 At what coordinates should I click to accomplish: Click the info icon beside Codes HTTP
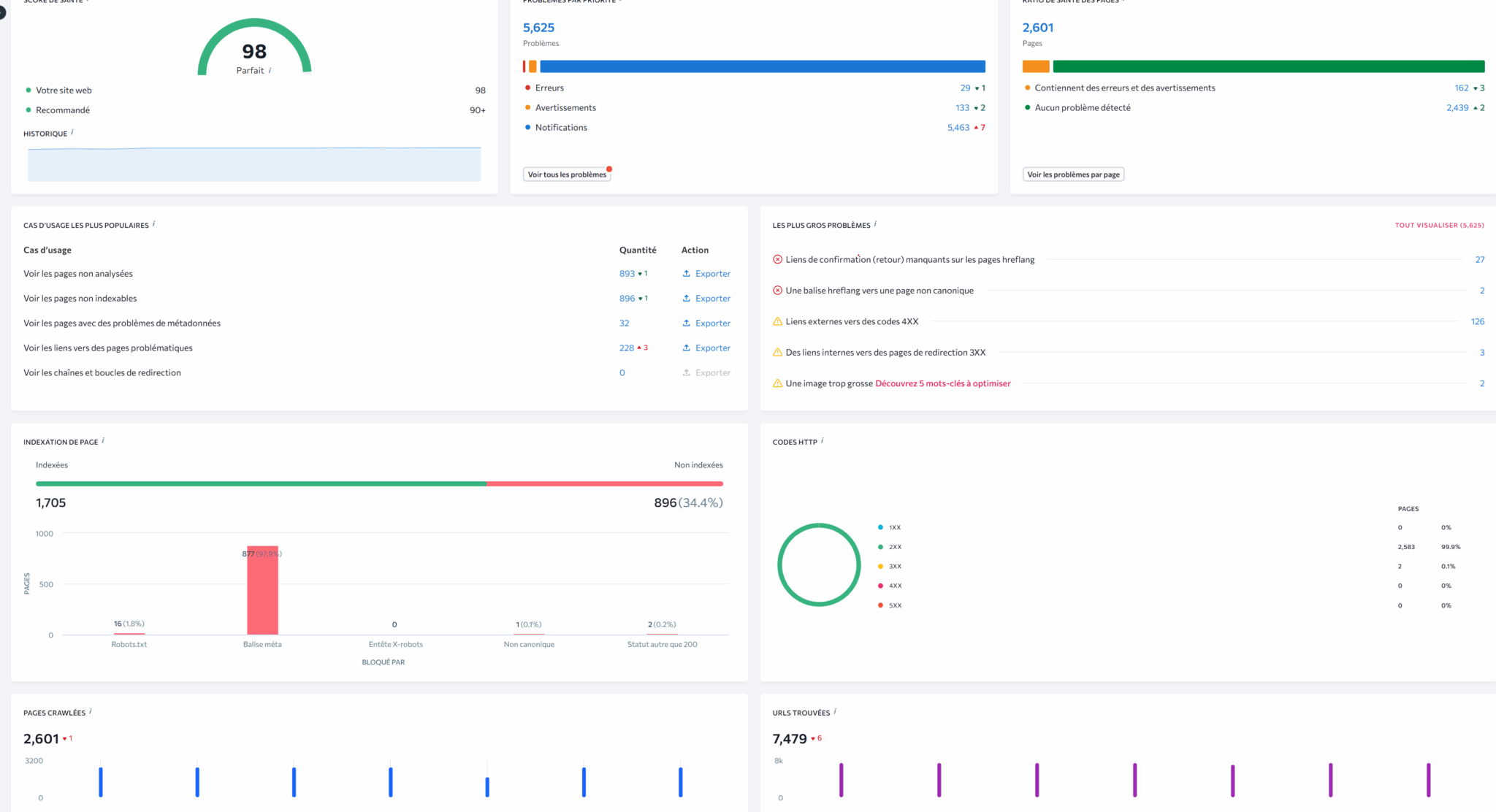click(x=823, y=440)
